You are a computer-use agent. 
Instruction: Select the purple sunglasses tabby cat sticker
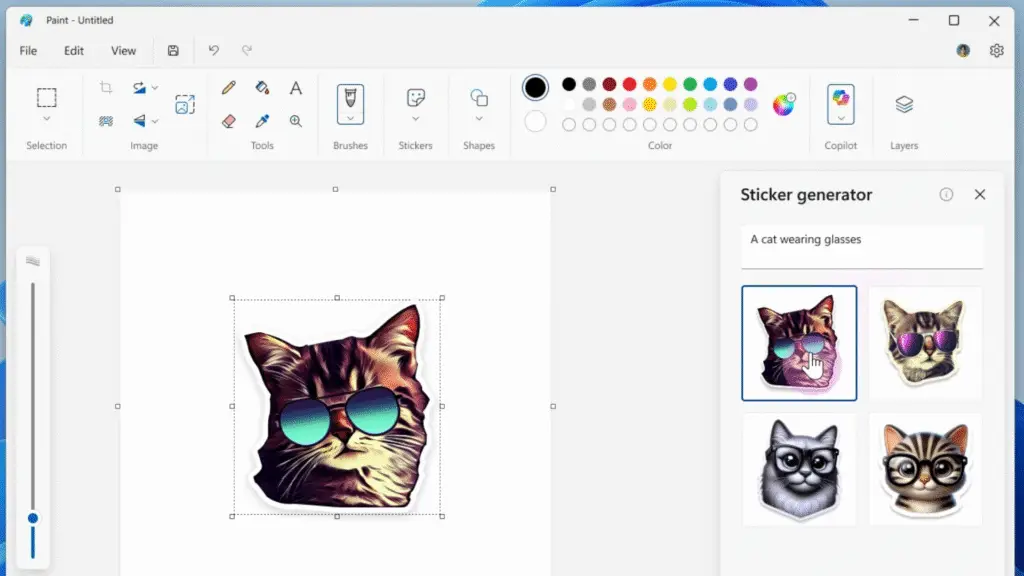click(925, 343)
